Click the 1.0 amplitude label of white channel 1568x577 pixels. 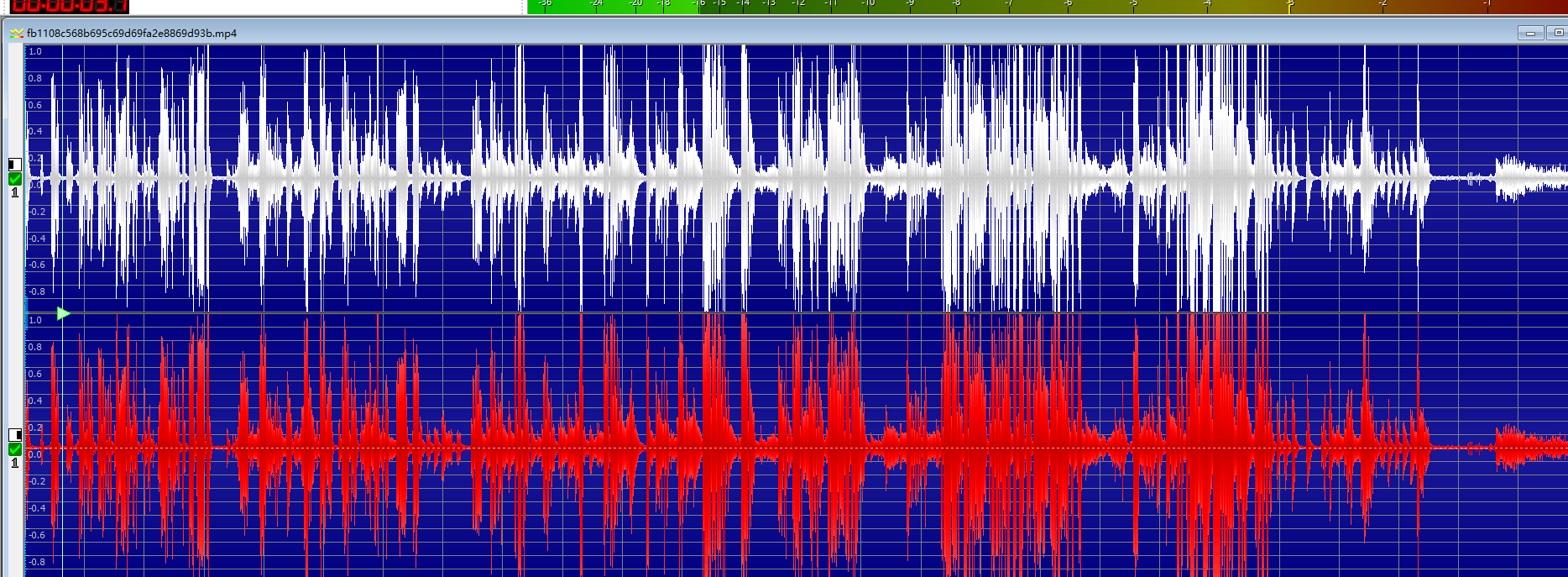click(x=34, y=51)
